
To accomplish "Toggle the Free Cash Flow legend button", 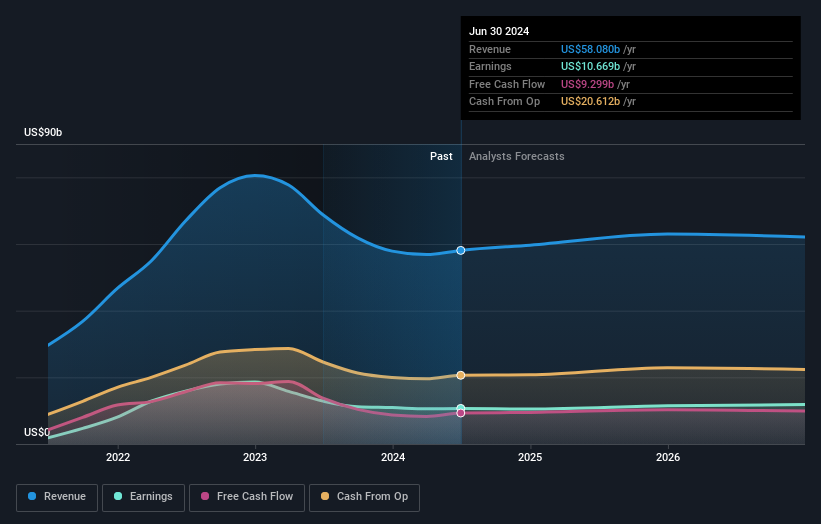I will pyautogui.click(x=247, y=497).
